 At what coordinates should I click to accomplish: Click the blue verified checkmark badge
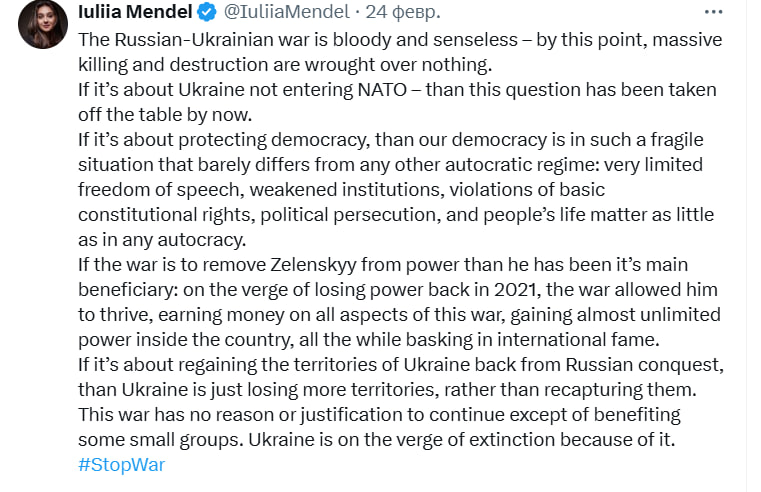pos(207,13)
